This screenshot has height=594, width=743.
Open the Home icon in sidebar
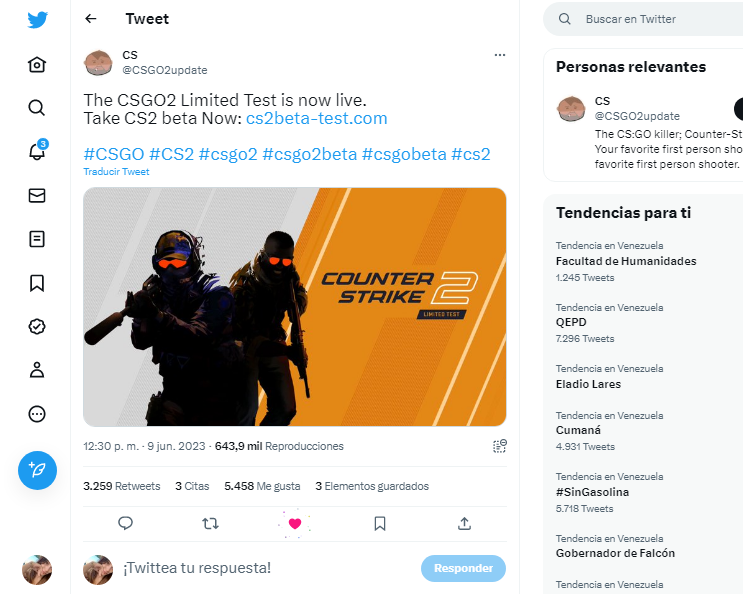[x=37, y=64]
